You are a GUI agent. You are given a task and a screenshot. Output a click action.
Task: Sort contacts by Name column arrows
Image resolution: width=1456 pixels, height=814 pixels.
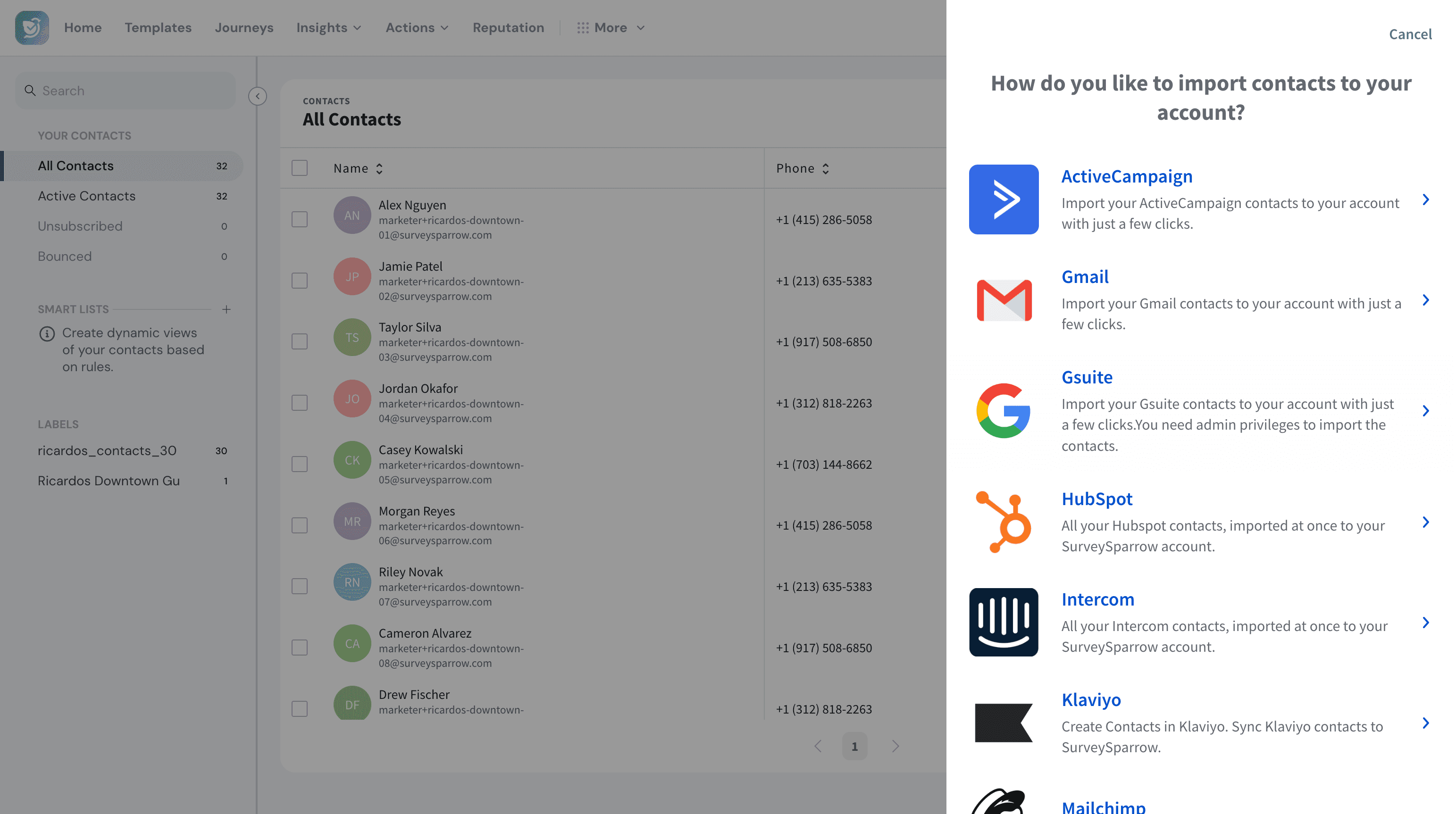coord(379,168)
